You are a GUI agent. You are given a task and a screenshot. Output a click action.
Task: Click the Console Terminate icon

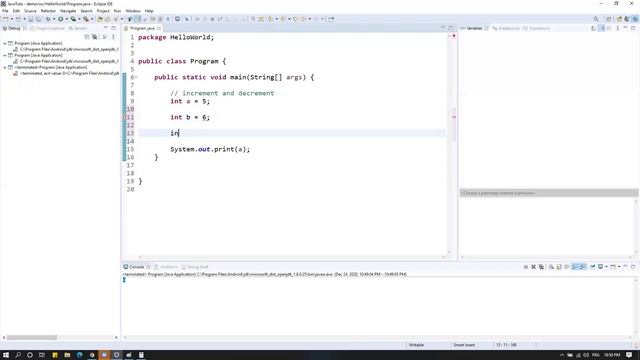(x=526, y=267)
